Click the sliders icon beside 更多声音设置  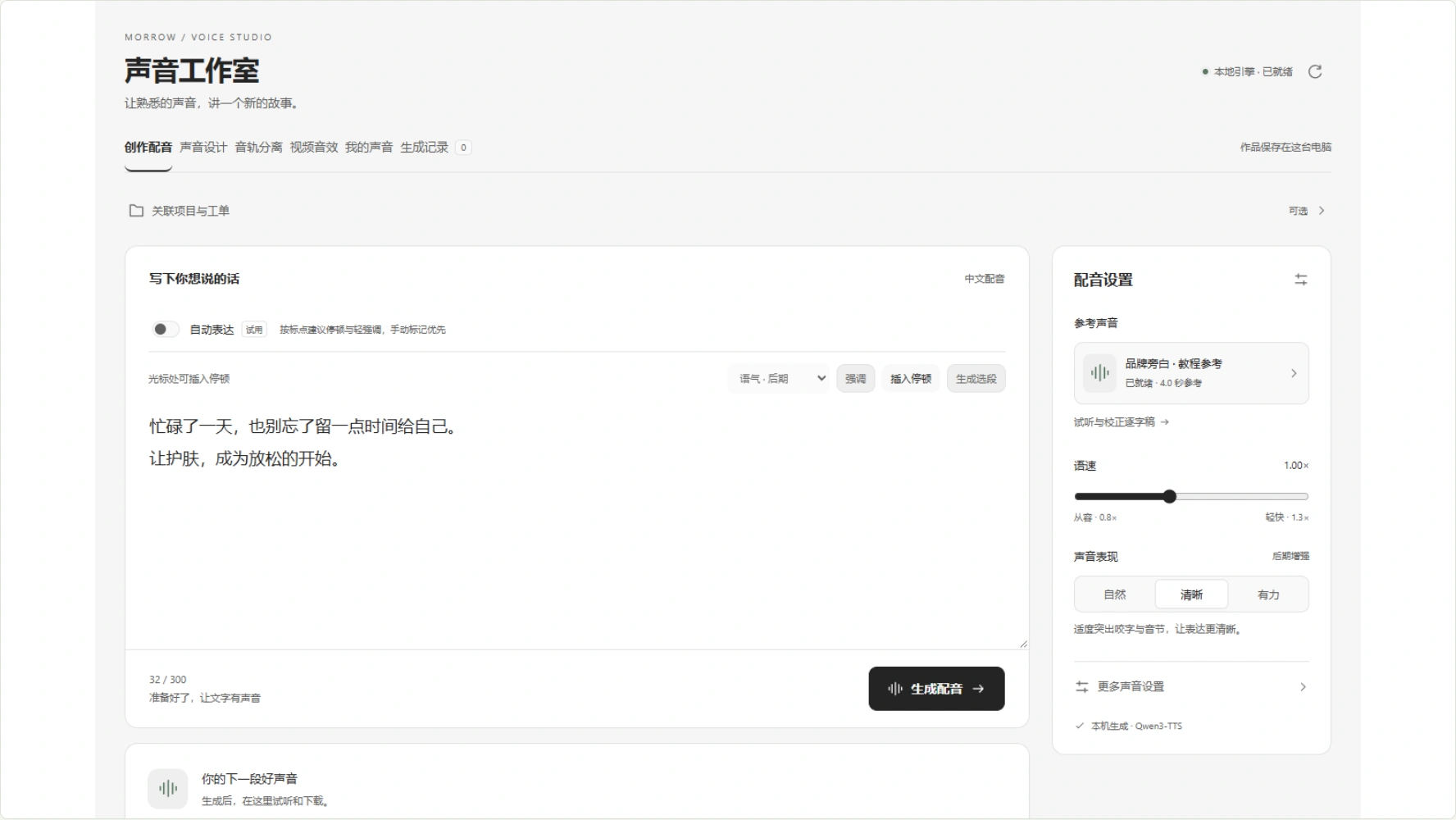(x=1082, y=686)
